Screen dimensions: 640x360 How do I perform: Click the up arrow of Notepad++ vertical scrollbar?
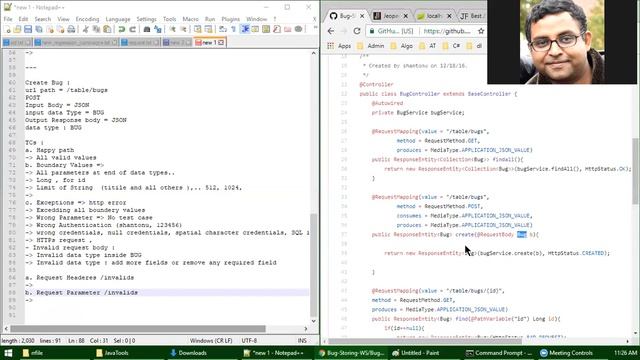pos(313,53)
